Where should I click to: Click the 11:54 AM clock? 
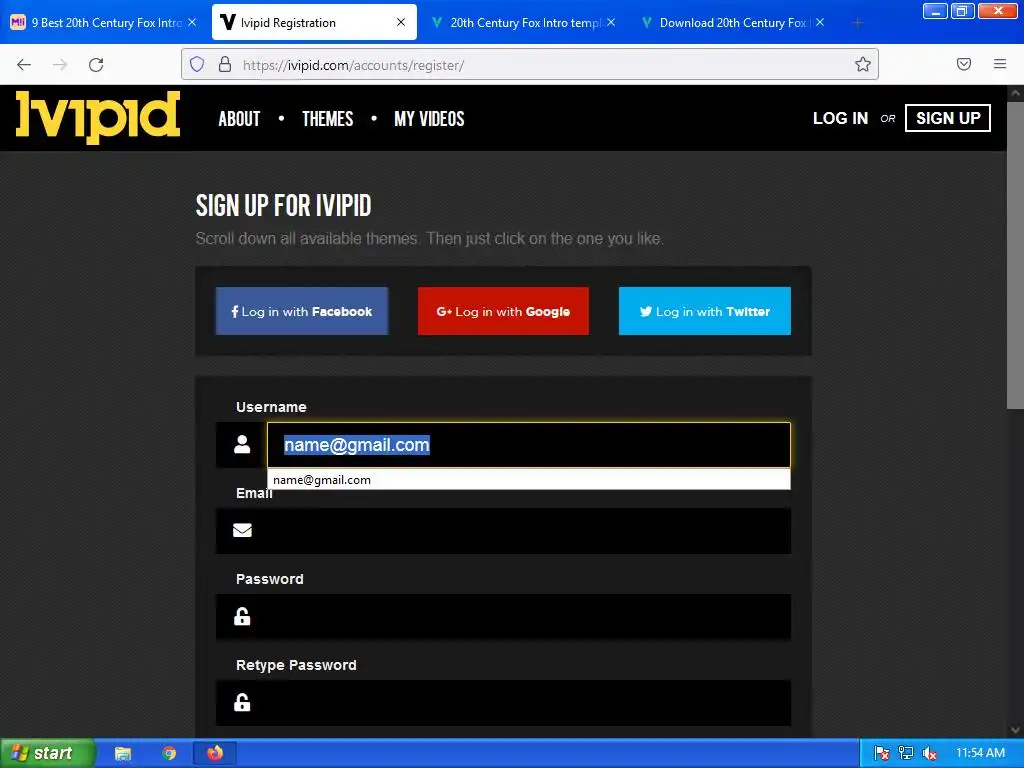[x=980, y=753]
